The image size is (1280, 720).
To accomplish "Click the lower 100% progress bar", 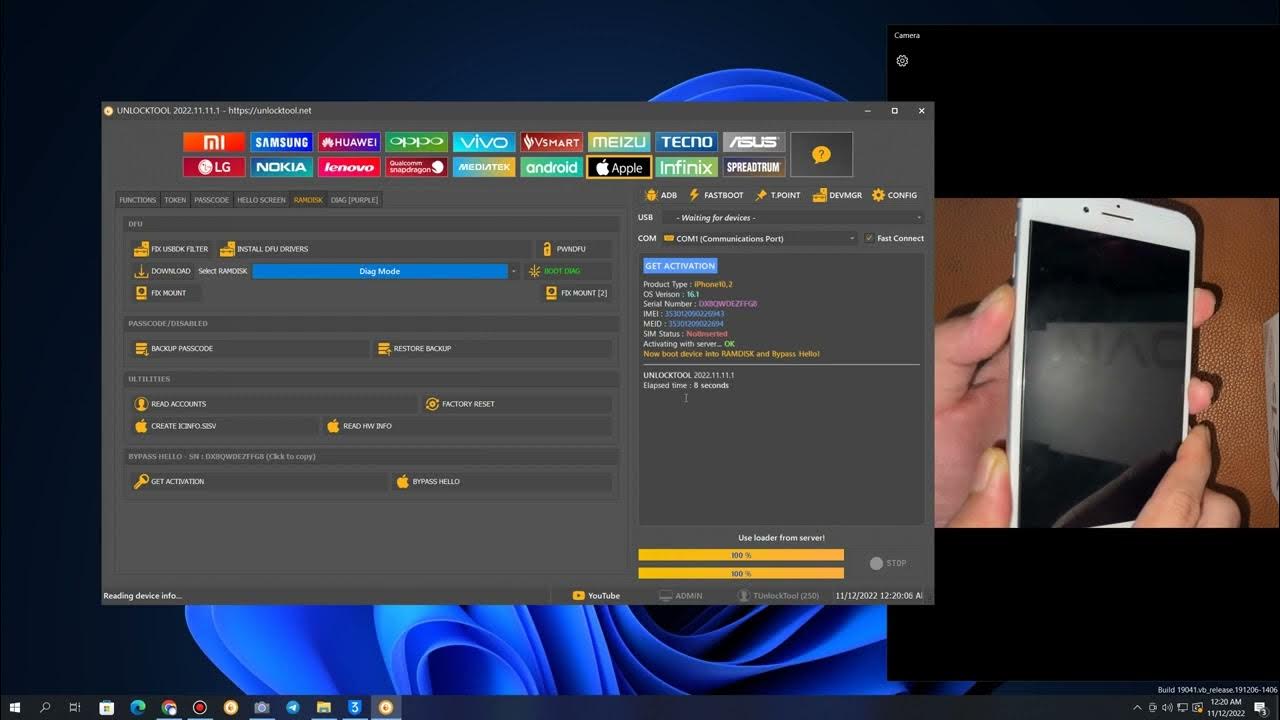I will (741, 574).
